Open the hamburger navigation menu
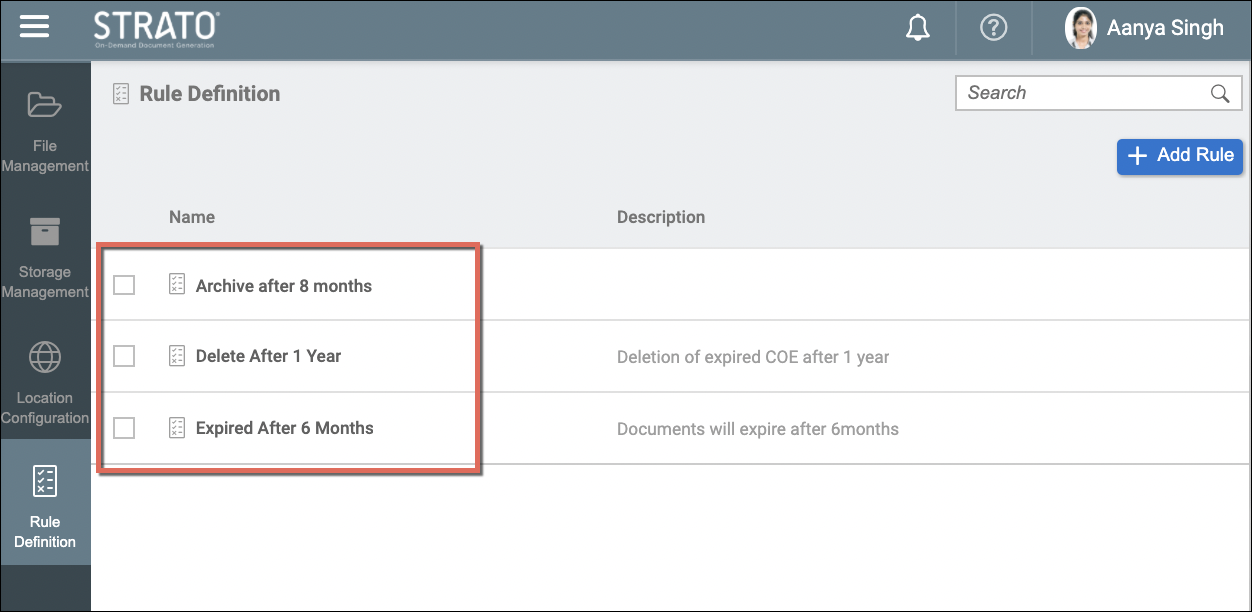The width and height of the screenshot is (1252, 612). coord(34,27)
